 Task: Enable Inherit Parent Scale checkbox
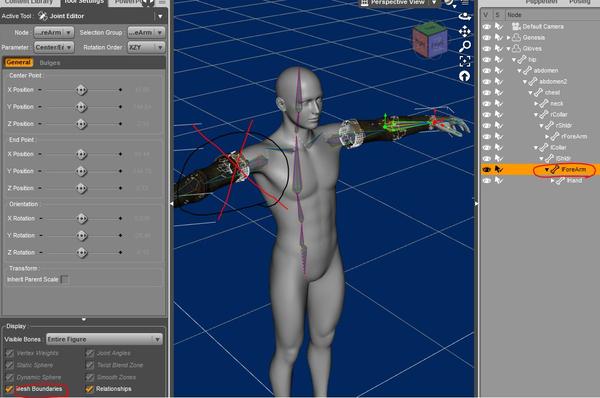(65, 279)
